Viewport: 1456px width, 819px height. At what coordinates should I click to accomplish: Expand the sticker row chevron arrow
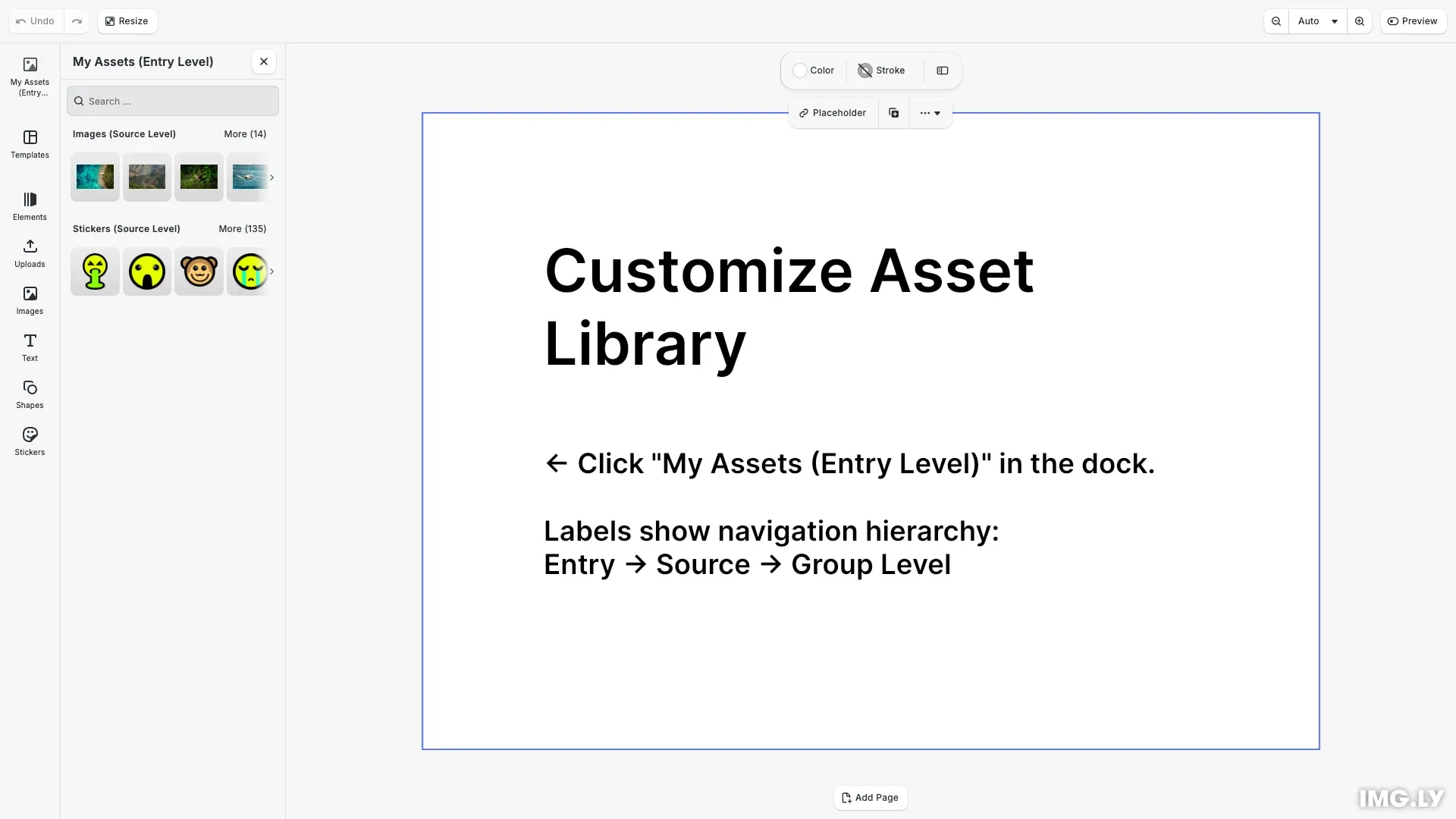pos(271,271)
